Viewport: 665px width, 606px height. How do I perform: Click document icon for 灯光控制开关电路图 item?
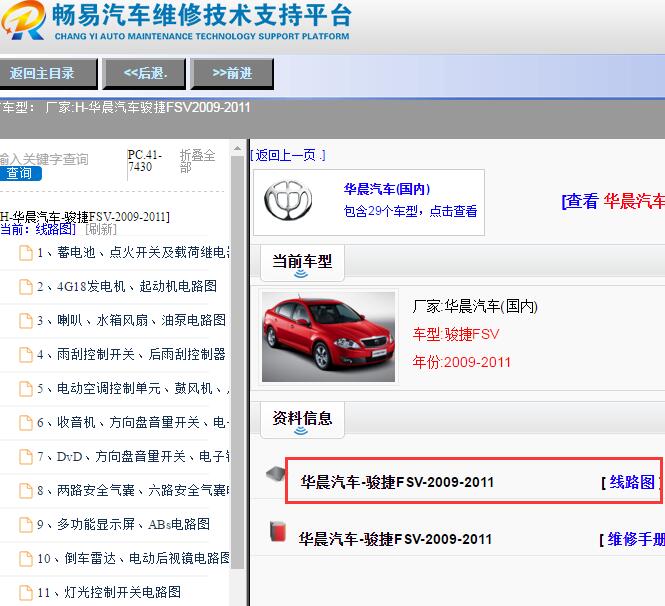coord(26,592)
